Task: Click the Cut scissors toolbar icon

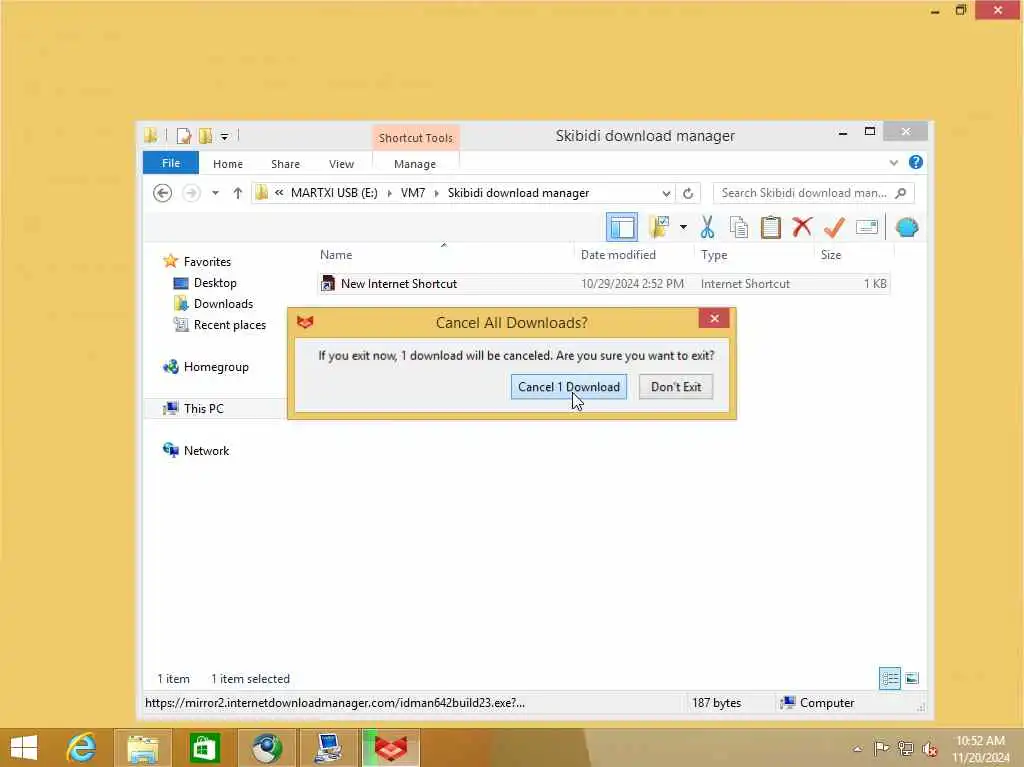Action: [x=707, y=227]
